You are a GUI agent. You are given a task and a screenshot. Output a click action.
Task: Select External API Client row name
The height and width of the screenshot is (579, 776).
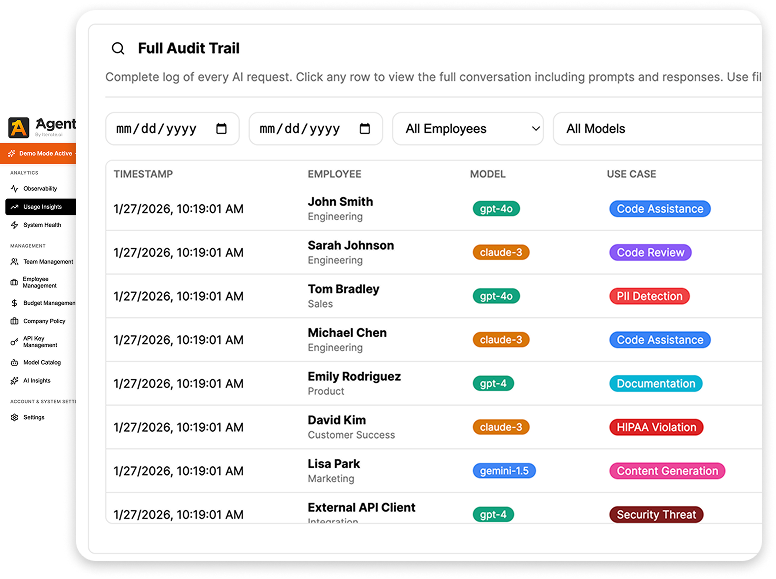(361, 507)
